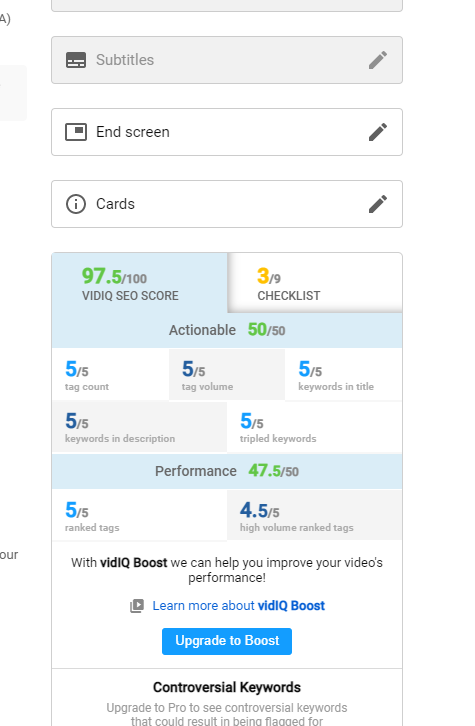475x726 pixels.
Task: Select the keywords in description score
Action: tap(139, 427)
